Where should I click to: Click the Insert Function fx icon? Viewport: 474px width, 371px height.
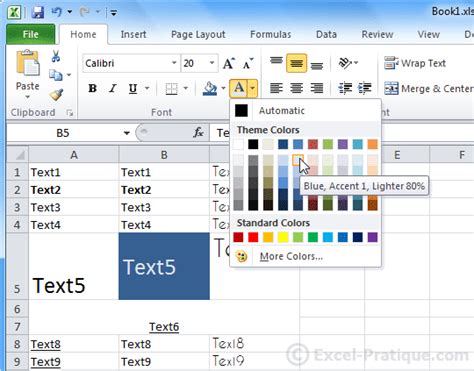click(198, 133)
